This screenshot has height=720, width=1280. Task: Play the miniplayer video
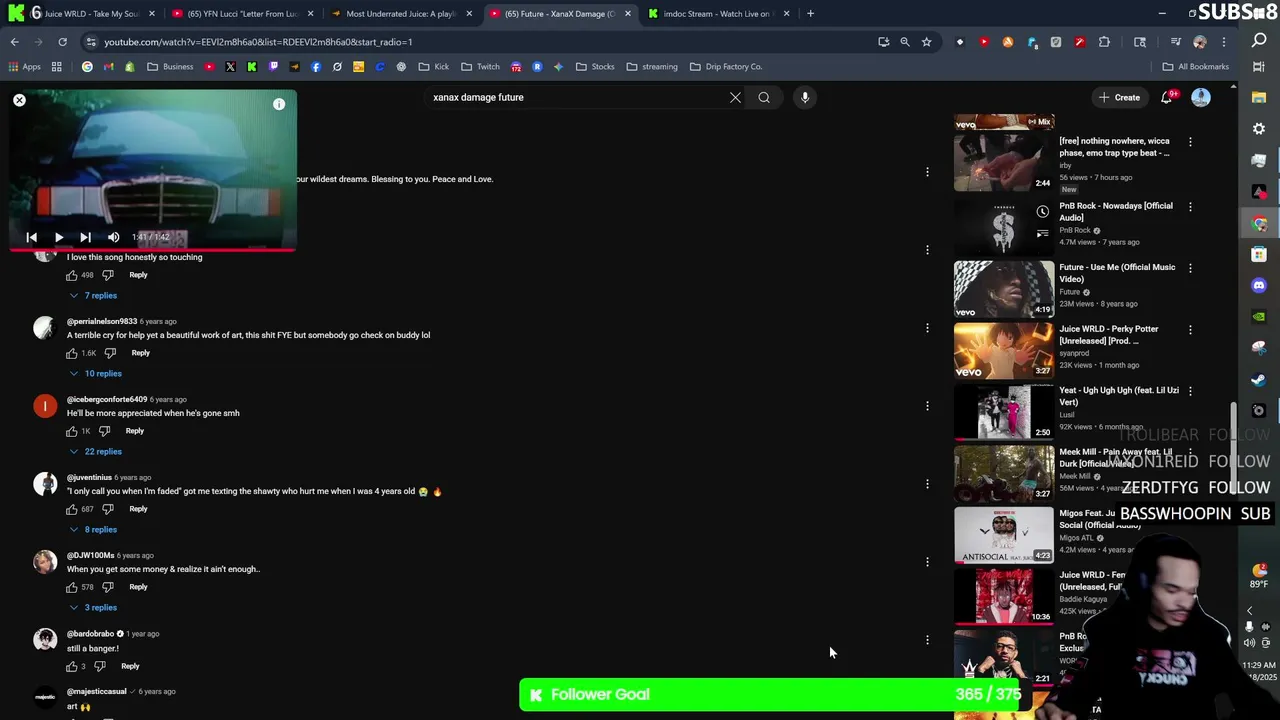point(59,238)
